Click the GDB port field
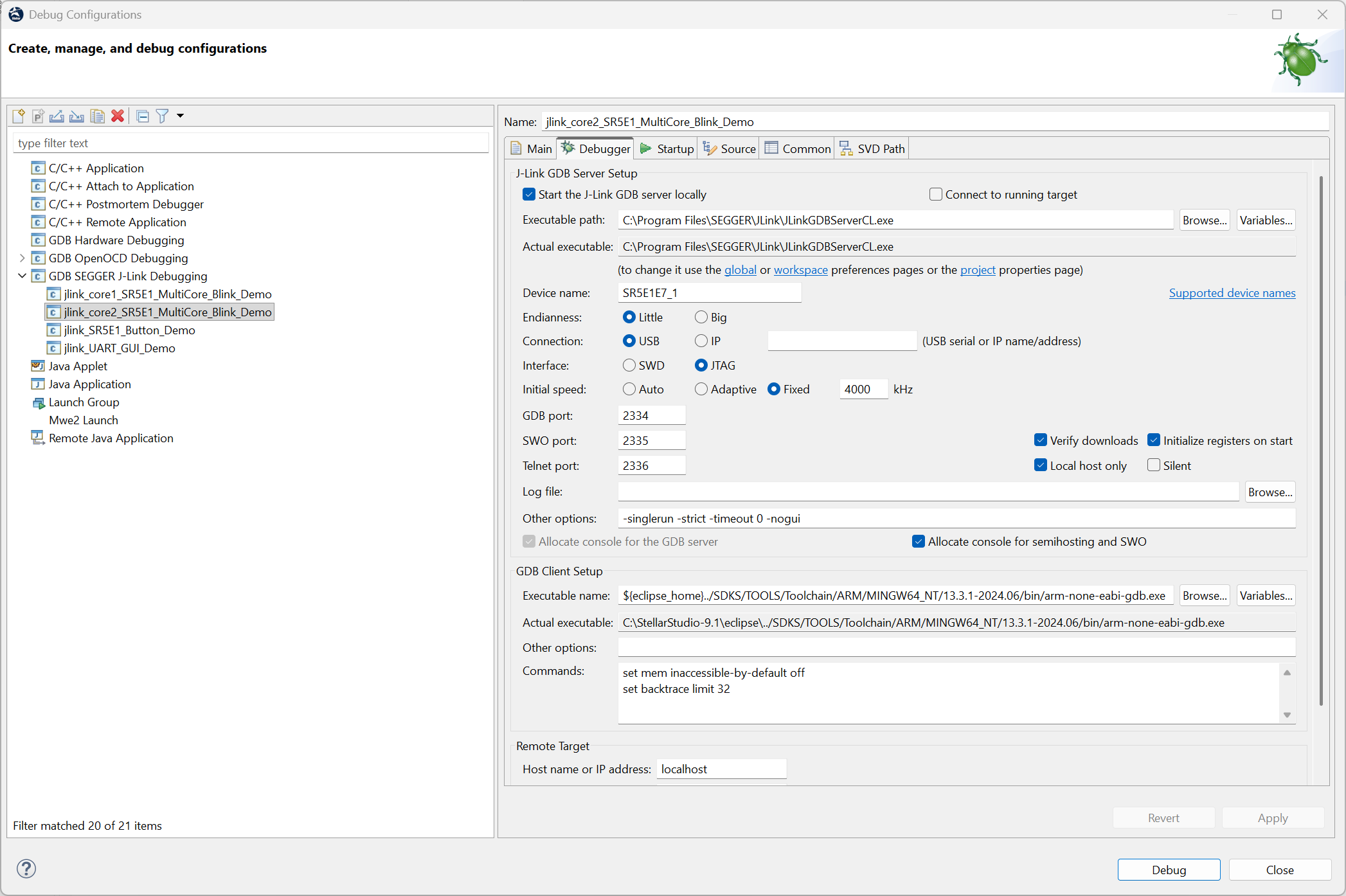The image size is (1346, 896). tap(652, 416)
